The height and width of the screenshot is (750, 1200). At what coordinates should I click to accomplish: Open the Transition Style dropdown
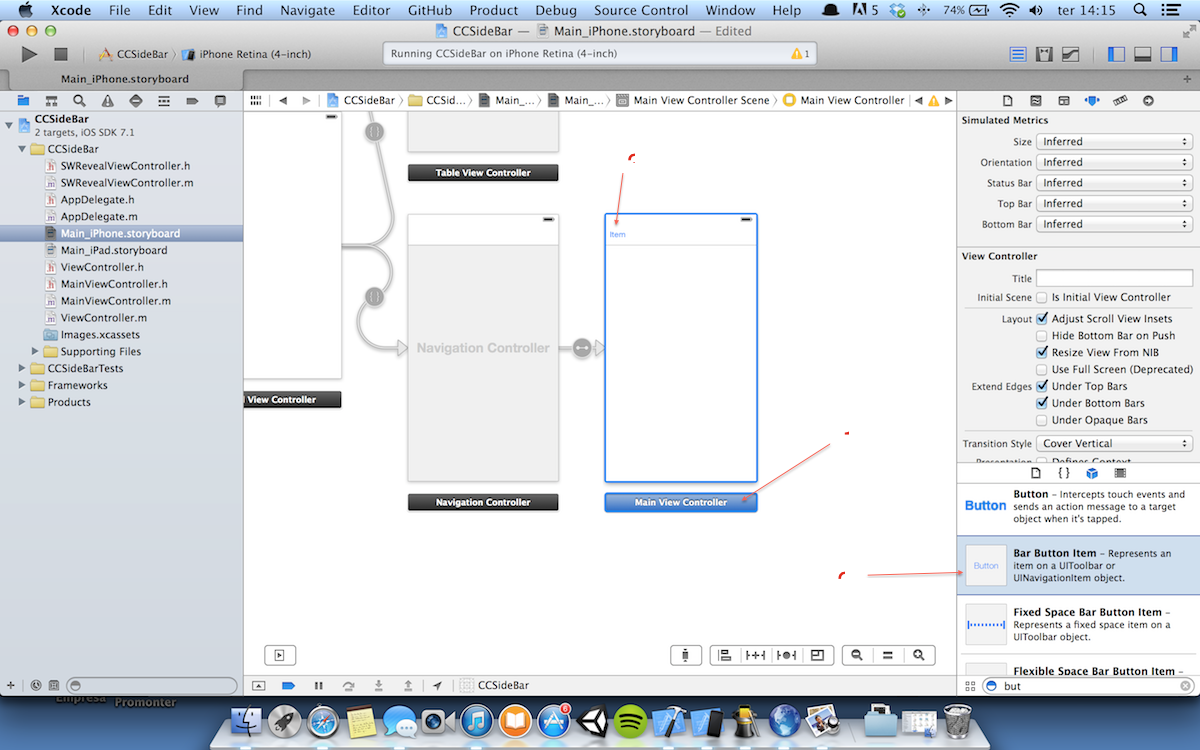coord(1114,444)
